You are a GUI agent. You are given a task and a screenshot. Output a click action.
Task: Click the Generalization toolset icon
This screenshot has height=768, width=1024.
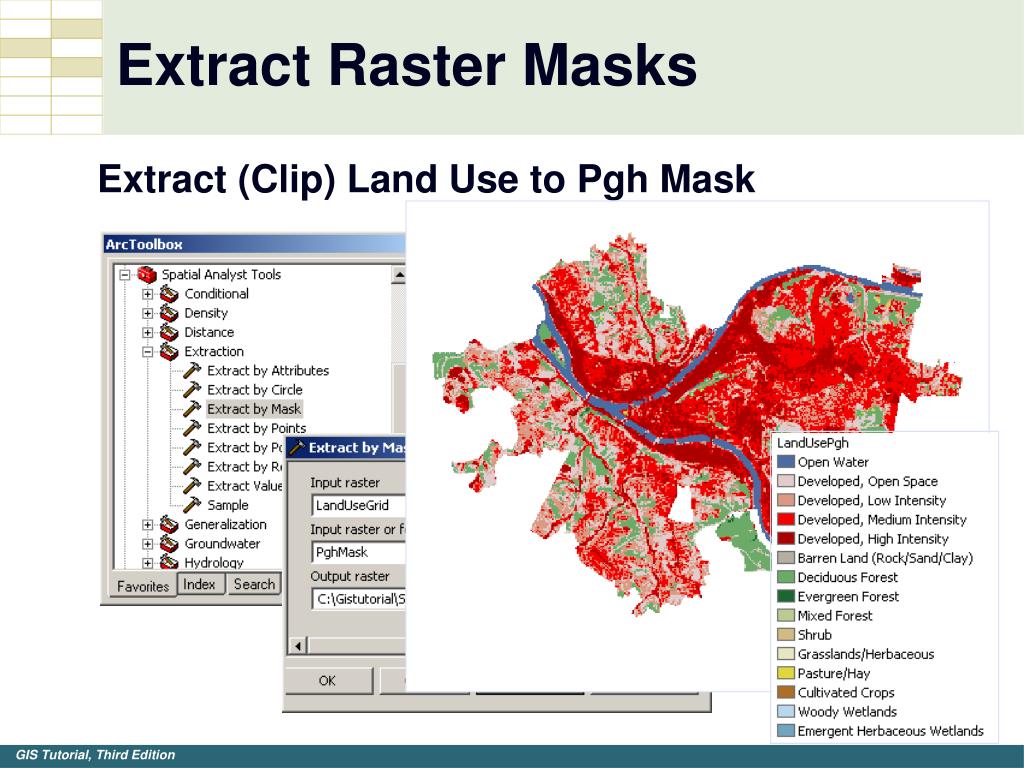(169, 524)
